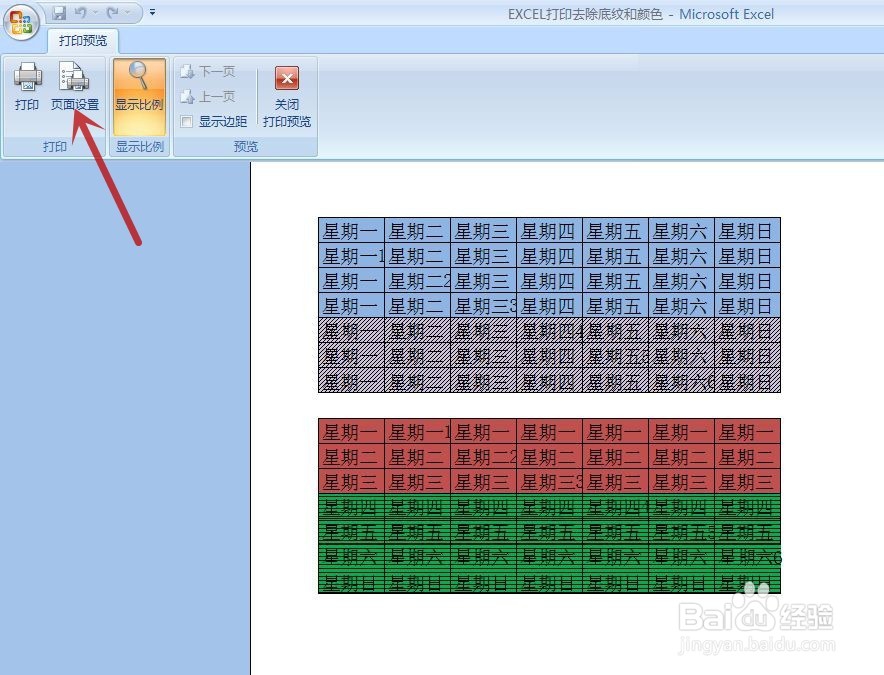Screen dimensions: 884x675
Task: Open Page Setup (页面设置)
Action: point(74,86)
